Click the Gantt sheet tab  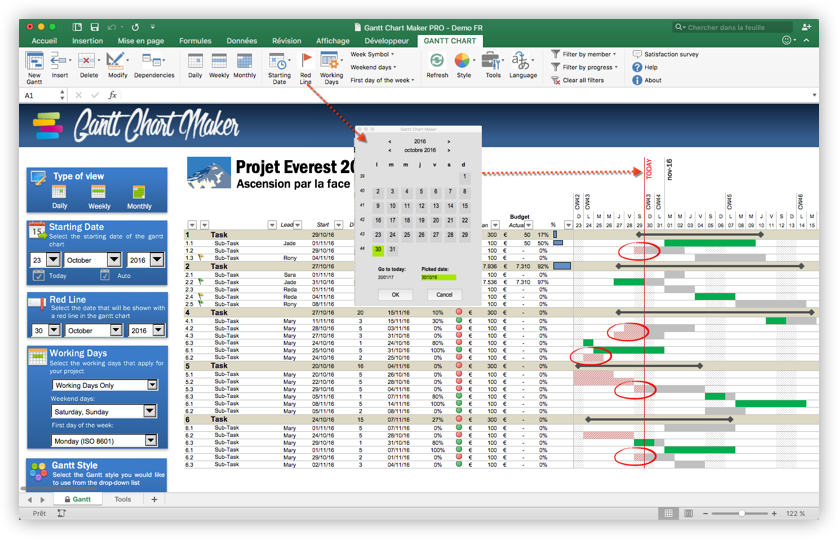[x=77, y=499]
